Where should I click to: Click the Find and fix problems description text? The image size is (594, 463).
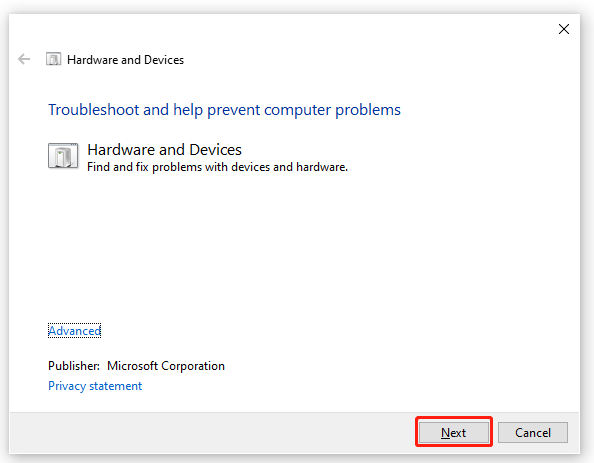point(217,167)
